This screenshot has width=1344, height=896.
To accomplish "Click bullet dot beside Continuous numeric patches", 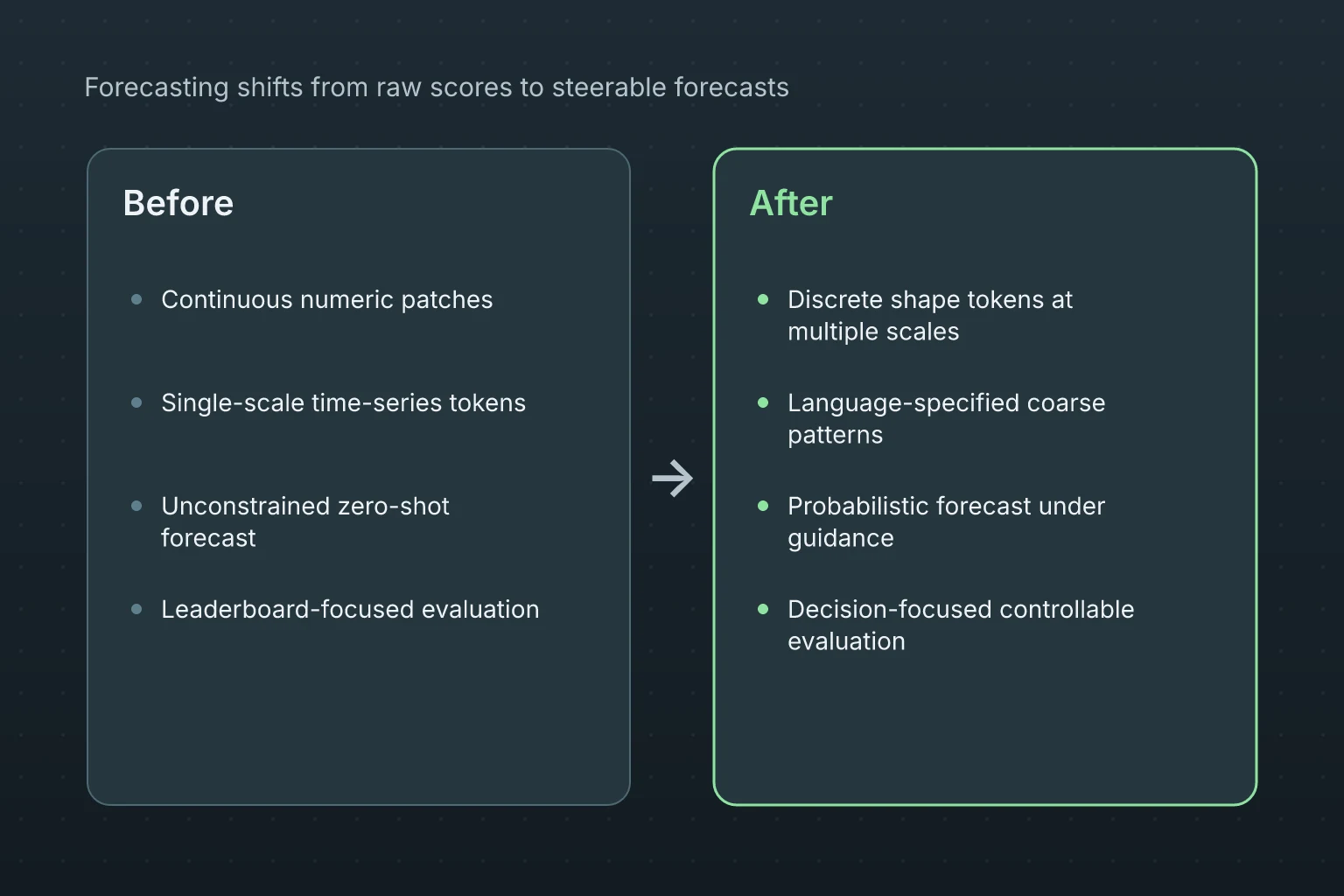I will (x=136, y=299).
